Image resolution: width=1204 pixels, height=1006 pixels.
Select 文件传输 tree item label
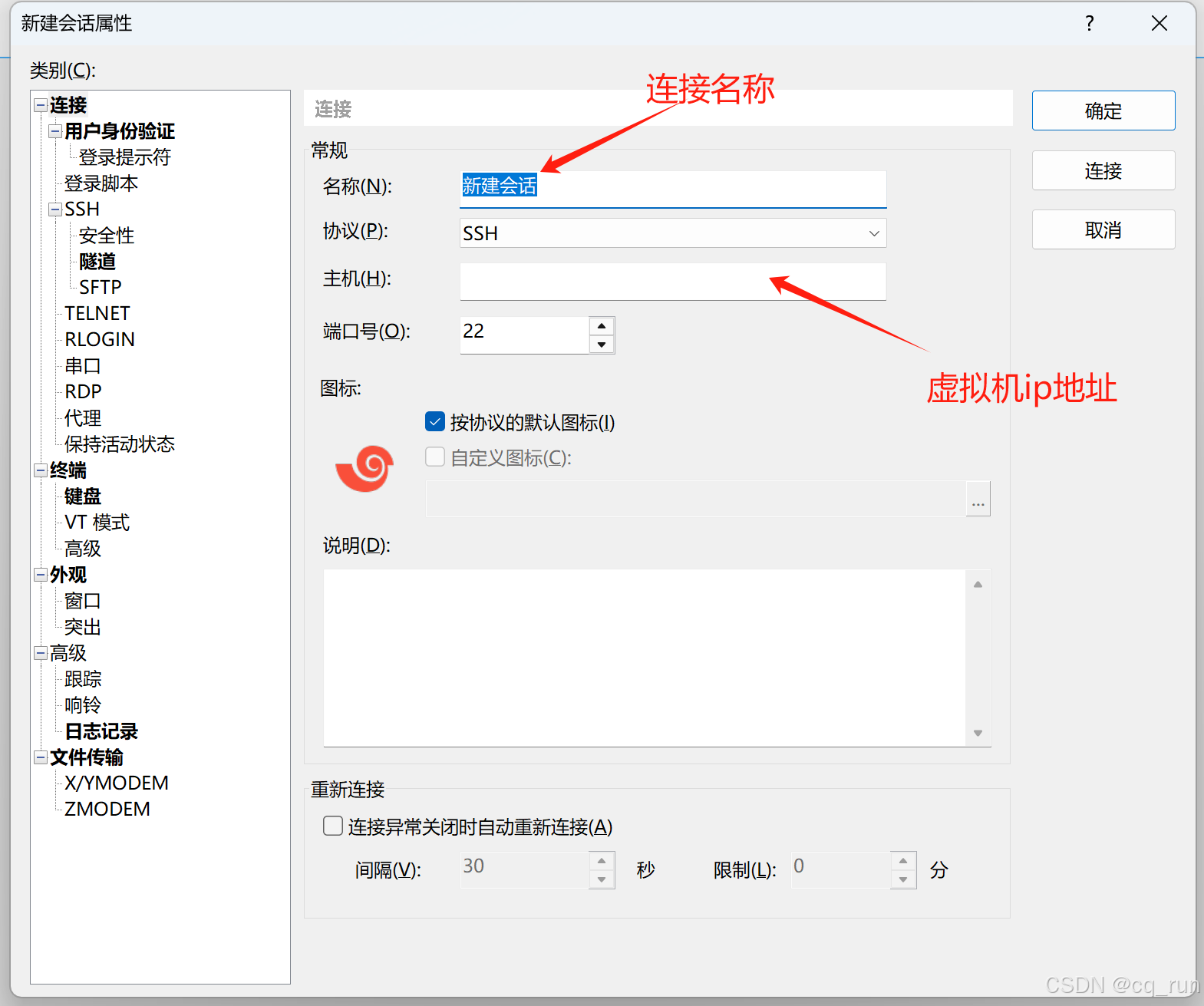(87, 757)
